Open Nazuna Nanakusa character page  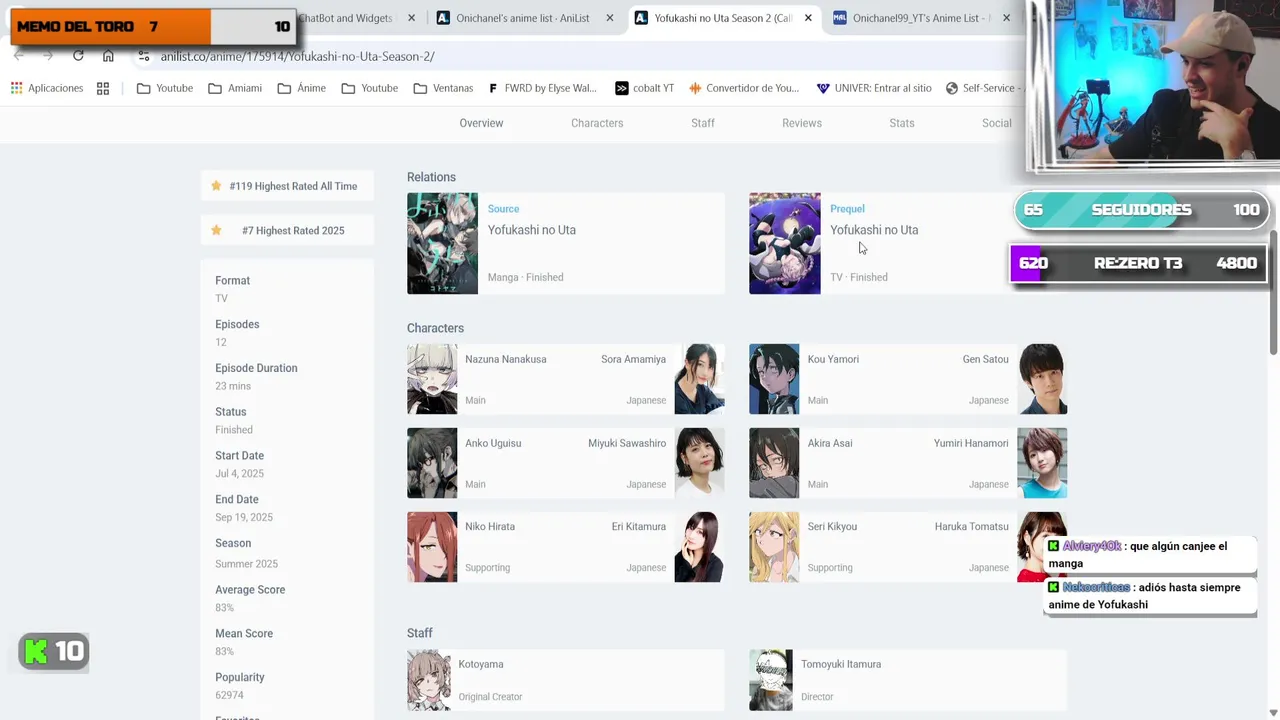coord(505,359)
